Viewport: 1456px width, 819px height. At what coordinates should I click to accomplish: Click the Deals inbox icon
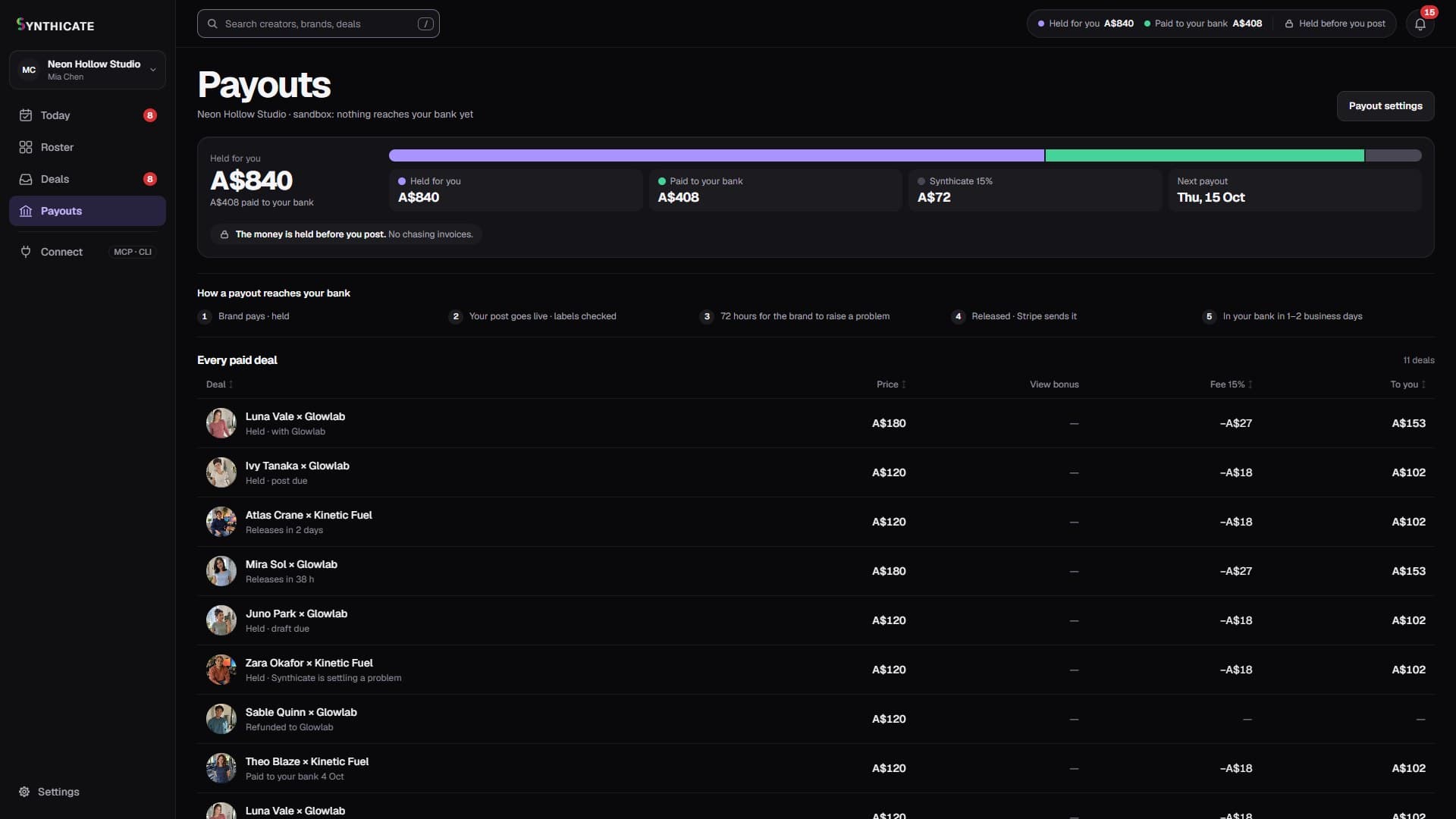click(x=26, y=179)
